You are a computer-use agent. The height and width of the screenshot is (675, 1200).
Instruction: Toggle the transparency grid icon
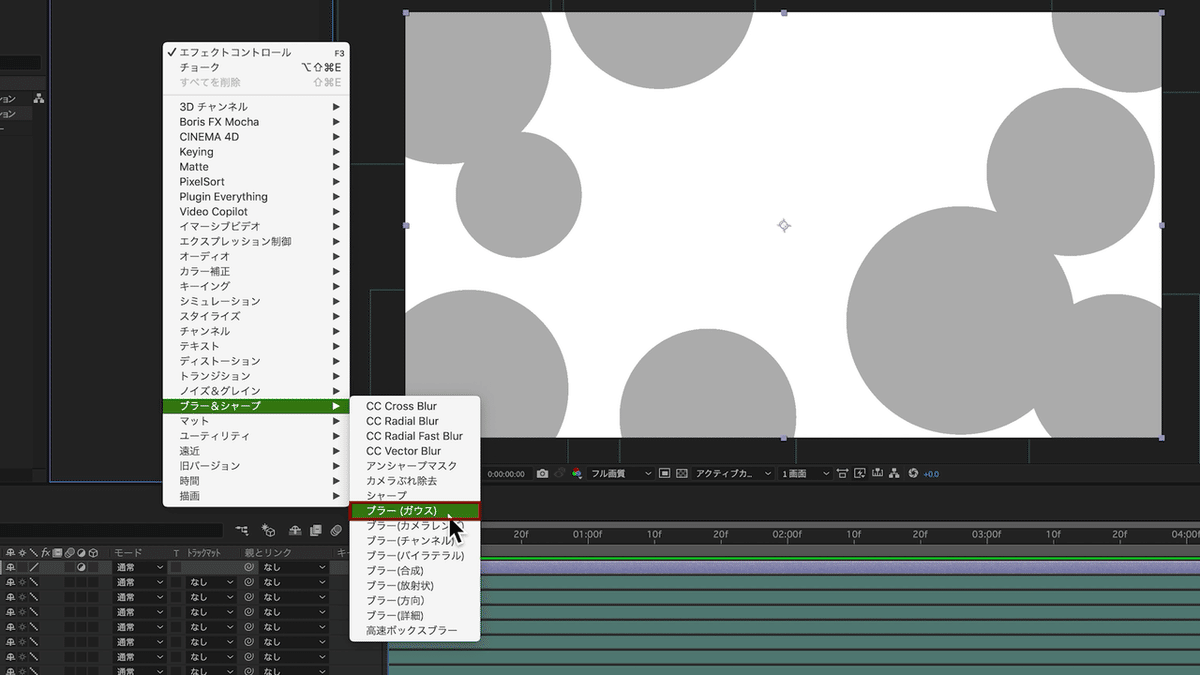click(x=681, y=473)
